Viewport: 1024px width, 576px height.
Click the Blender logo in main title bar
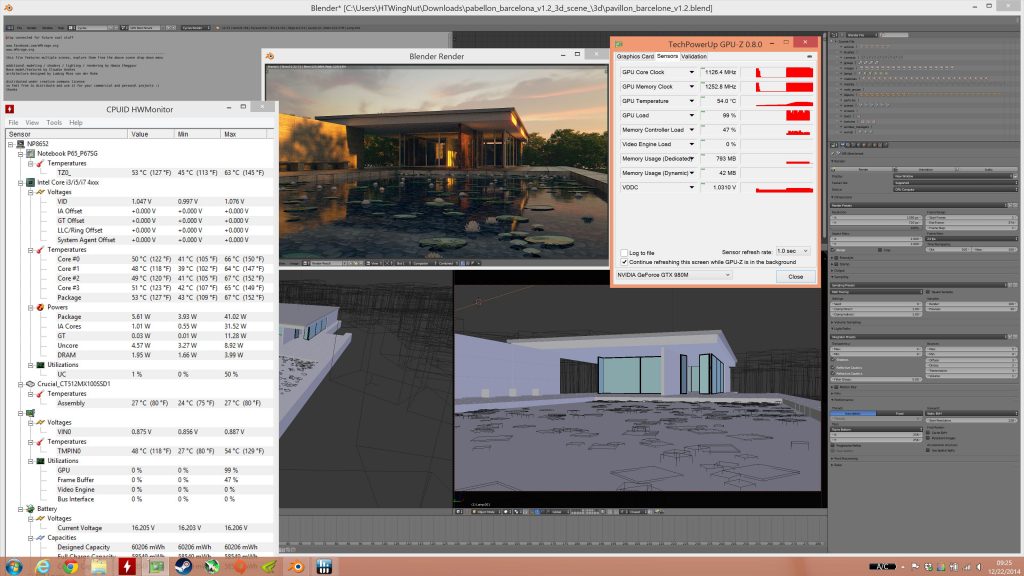click(8, 7)
